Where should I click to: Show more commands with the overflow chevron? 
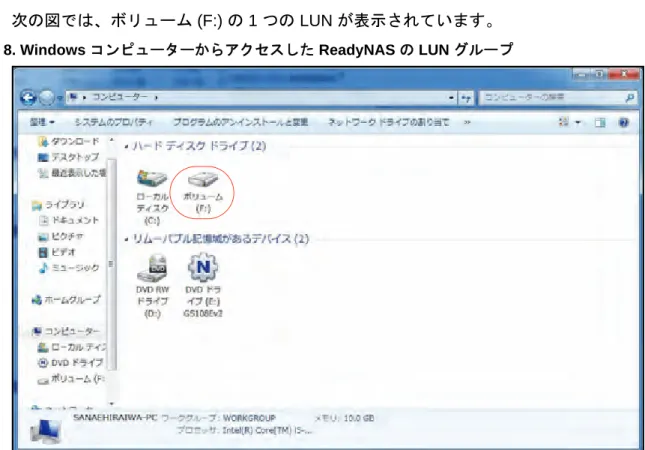(467, 122)
